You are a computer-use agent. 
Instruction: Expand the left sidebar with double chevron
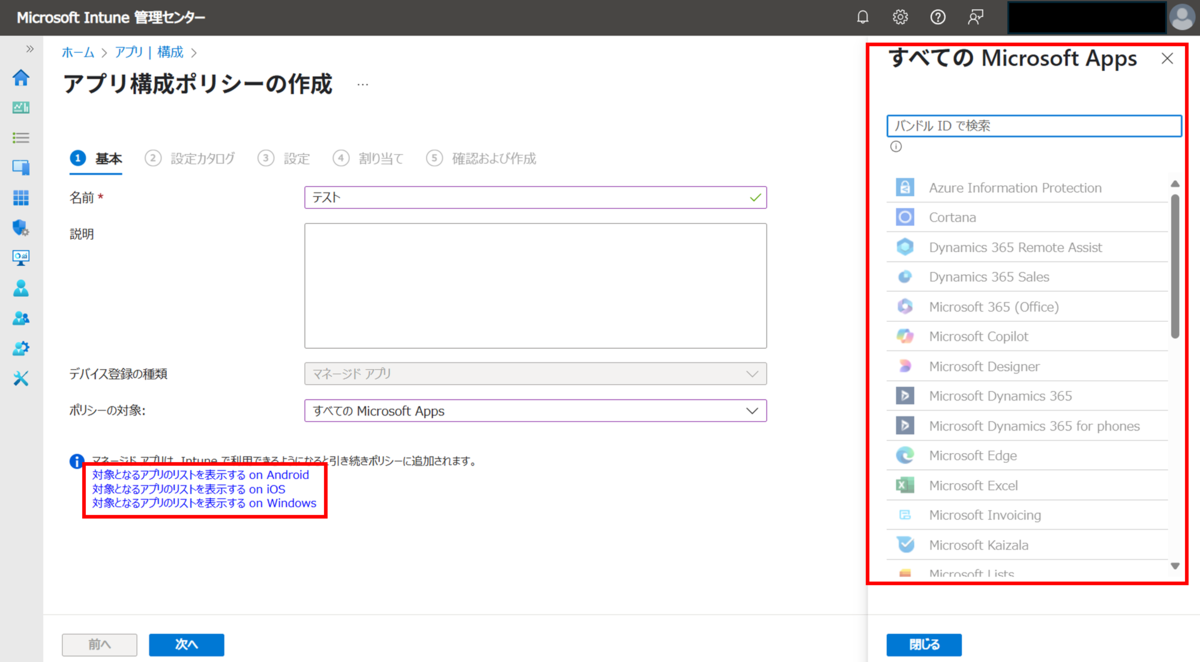29,49
